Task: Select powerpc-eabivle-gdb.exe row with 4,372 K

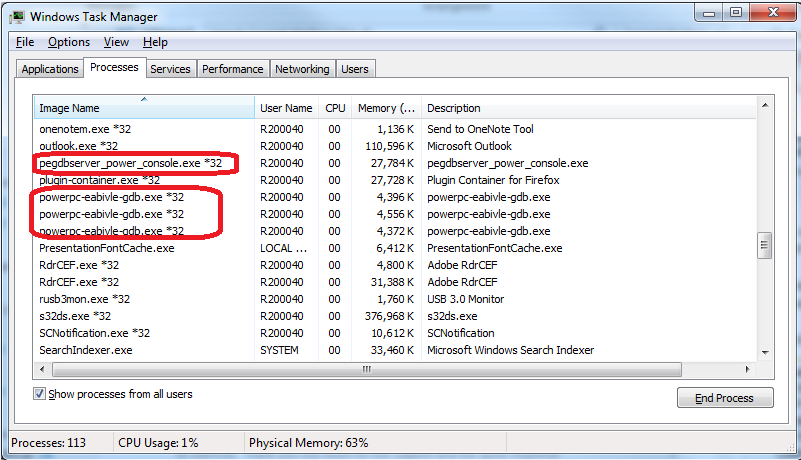Action: [395, 231]
